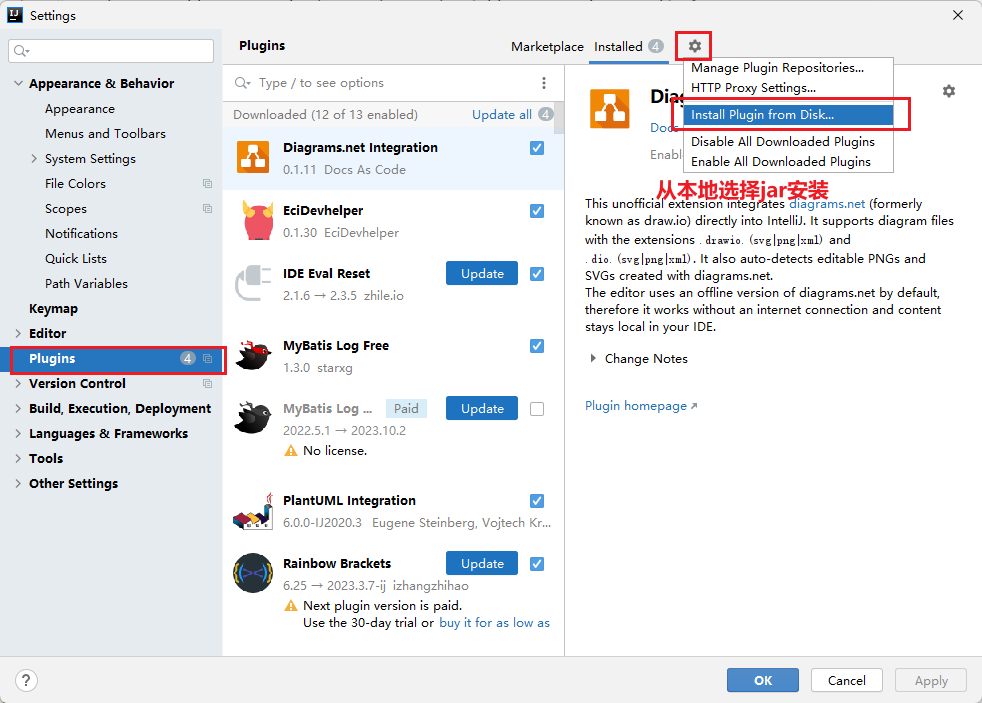982x703 pixels.
Task: Click the buy it for as low as link
Action: click(494, 623)
